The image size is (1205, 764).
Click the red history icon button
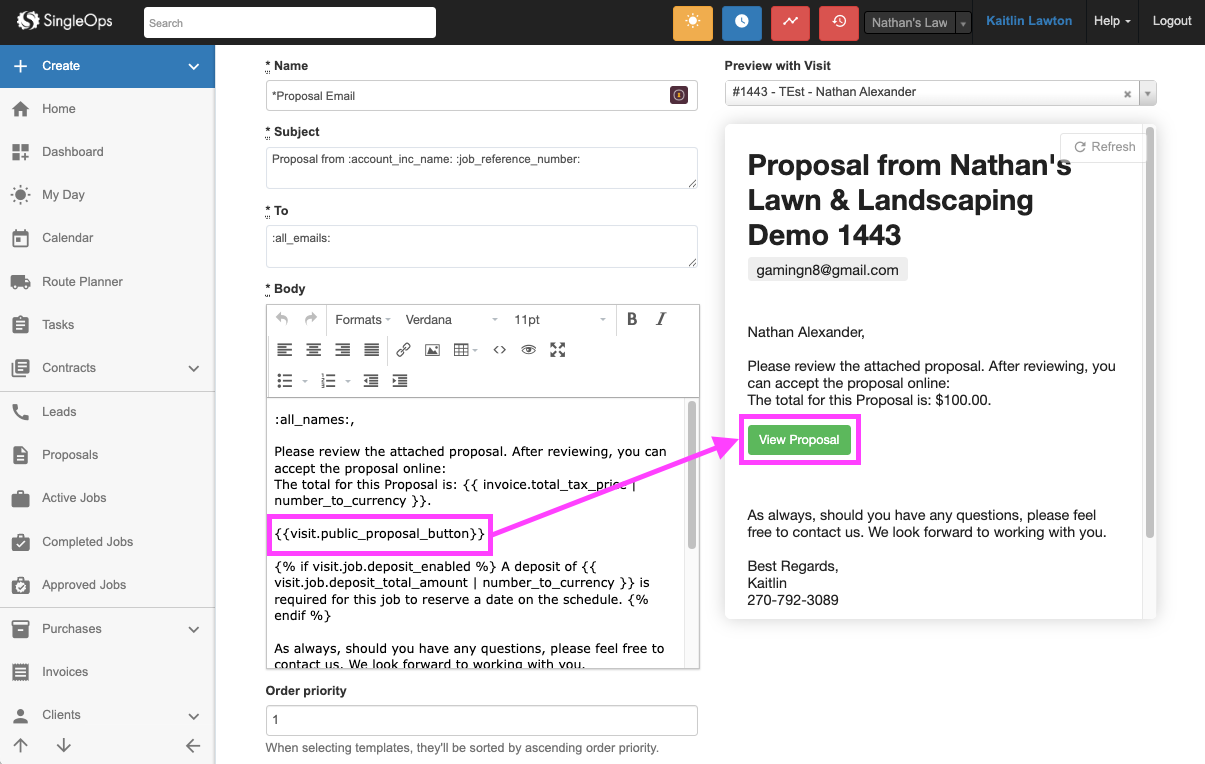tap(839, 22)
